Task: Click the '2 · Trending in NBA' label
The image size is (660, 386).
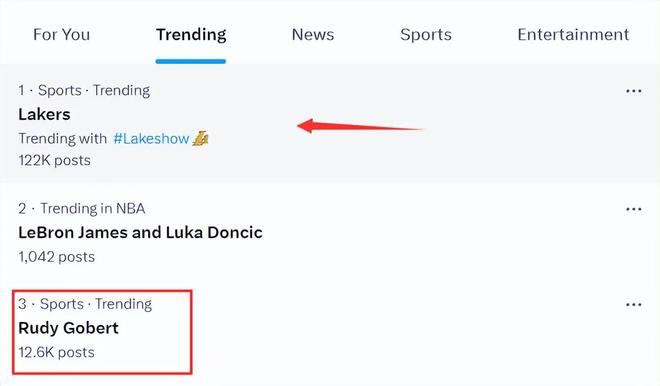Action: [x=82, y=208]
